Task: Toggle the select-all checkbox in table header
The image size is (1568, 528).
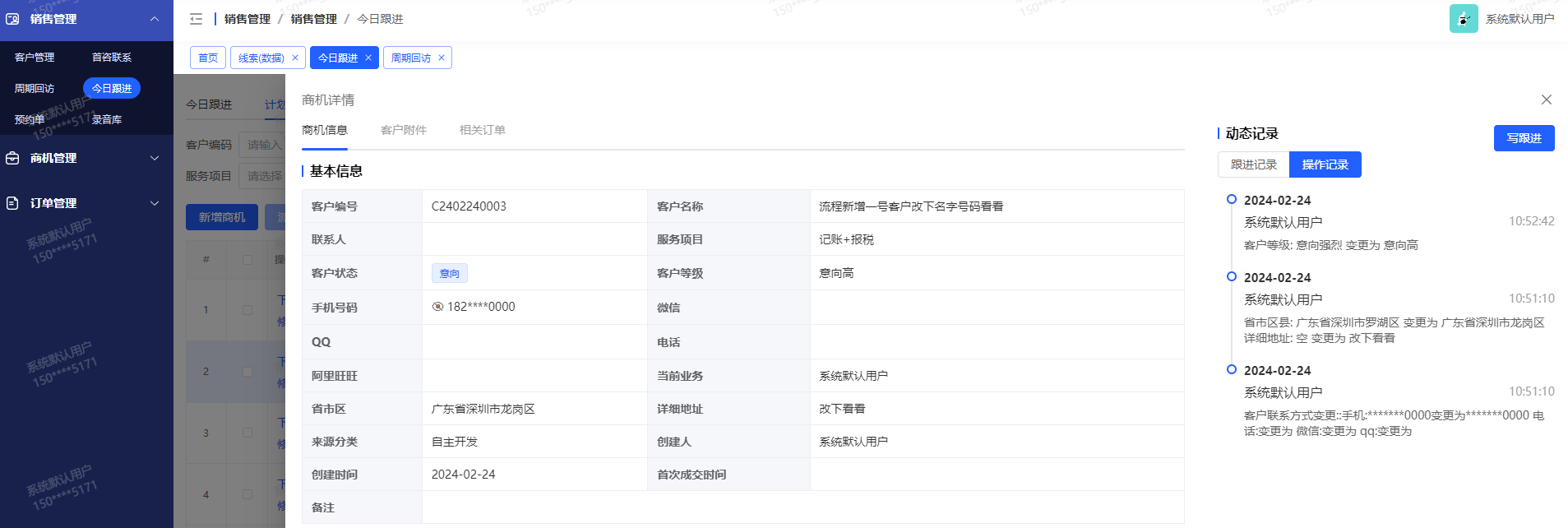Action: pyautogui.click(x=247, y=259)
